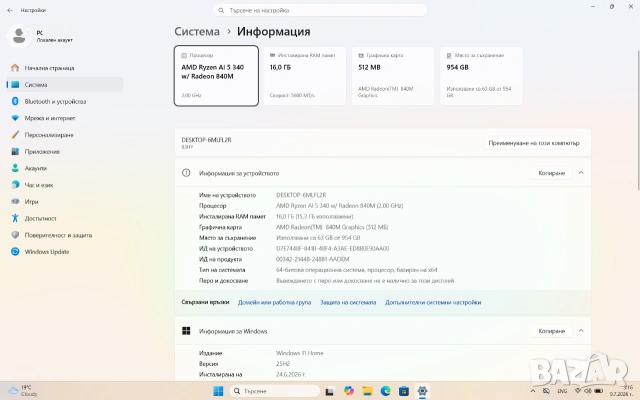
Task: Click the Преименуване на този компютър button
Action: [534, 143]
